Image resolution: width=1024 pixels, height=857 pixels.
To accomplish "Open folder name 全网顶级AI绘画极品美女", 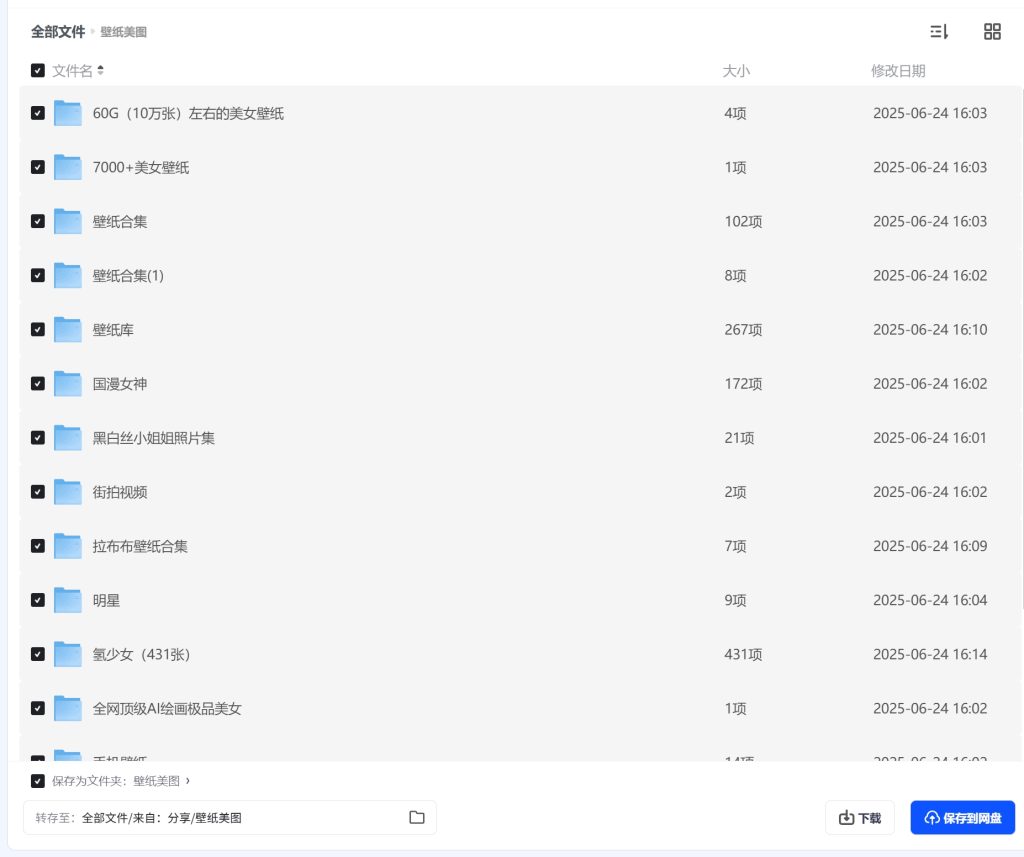I will tap(167, 709).
